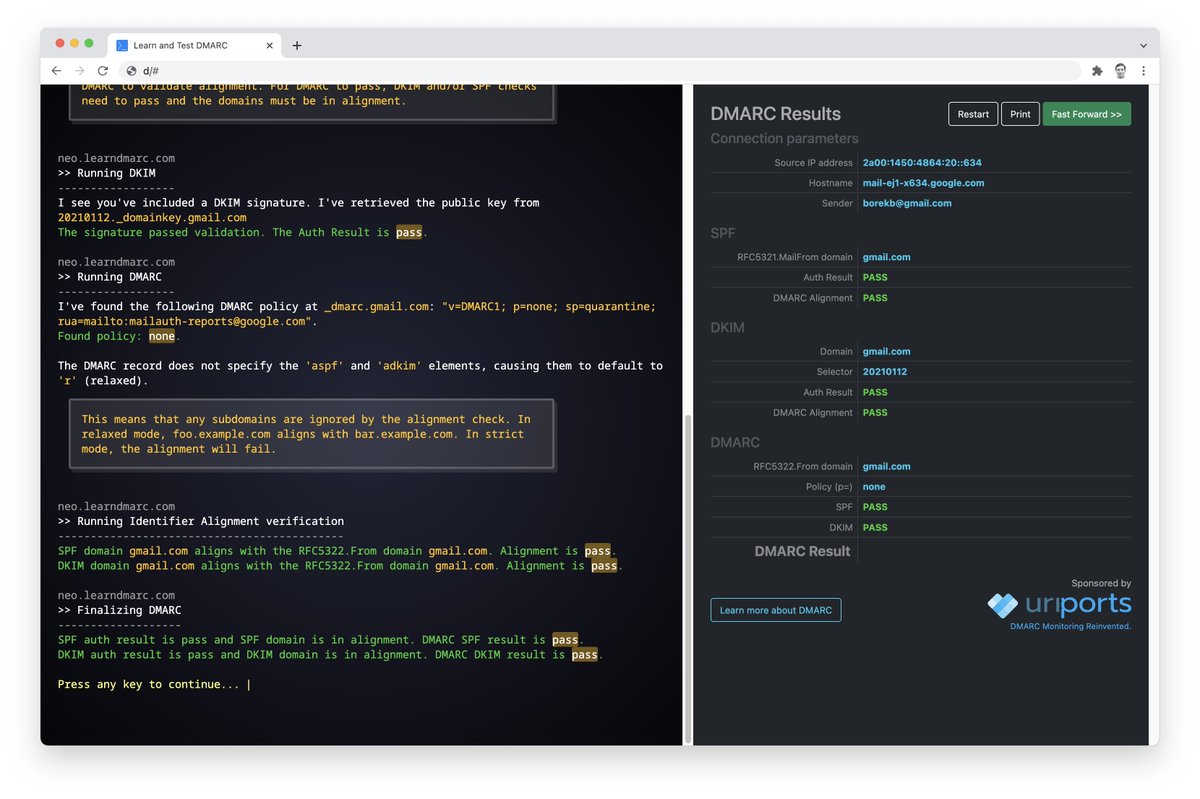The width and height of the screenshot is (1200, 799).
Task: Open a new tab with the plus icon
Action: pyautogui.click(x=297, y=45)
